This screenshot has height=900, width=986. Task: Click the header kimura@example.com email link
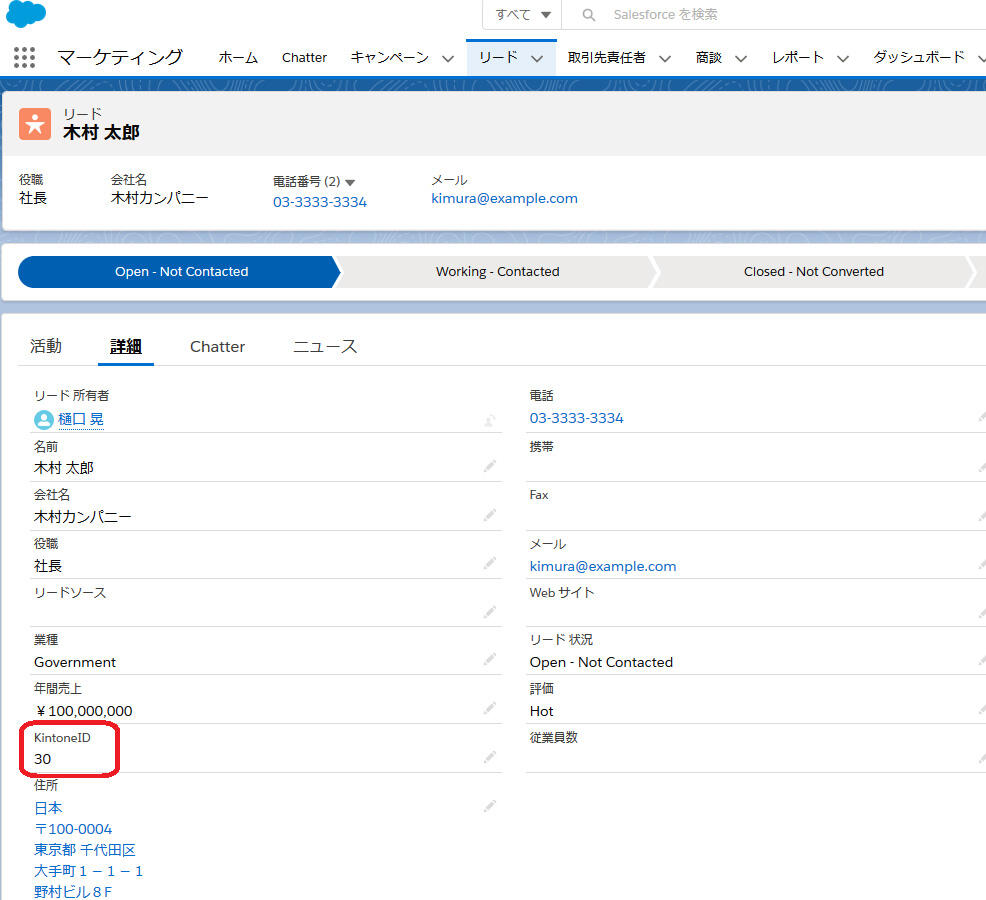[504, 199]
